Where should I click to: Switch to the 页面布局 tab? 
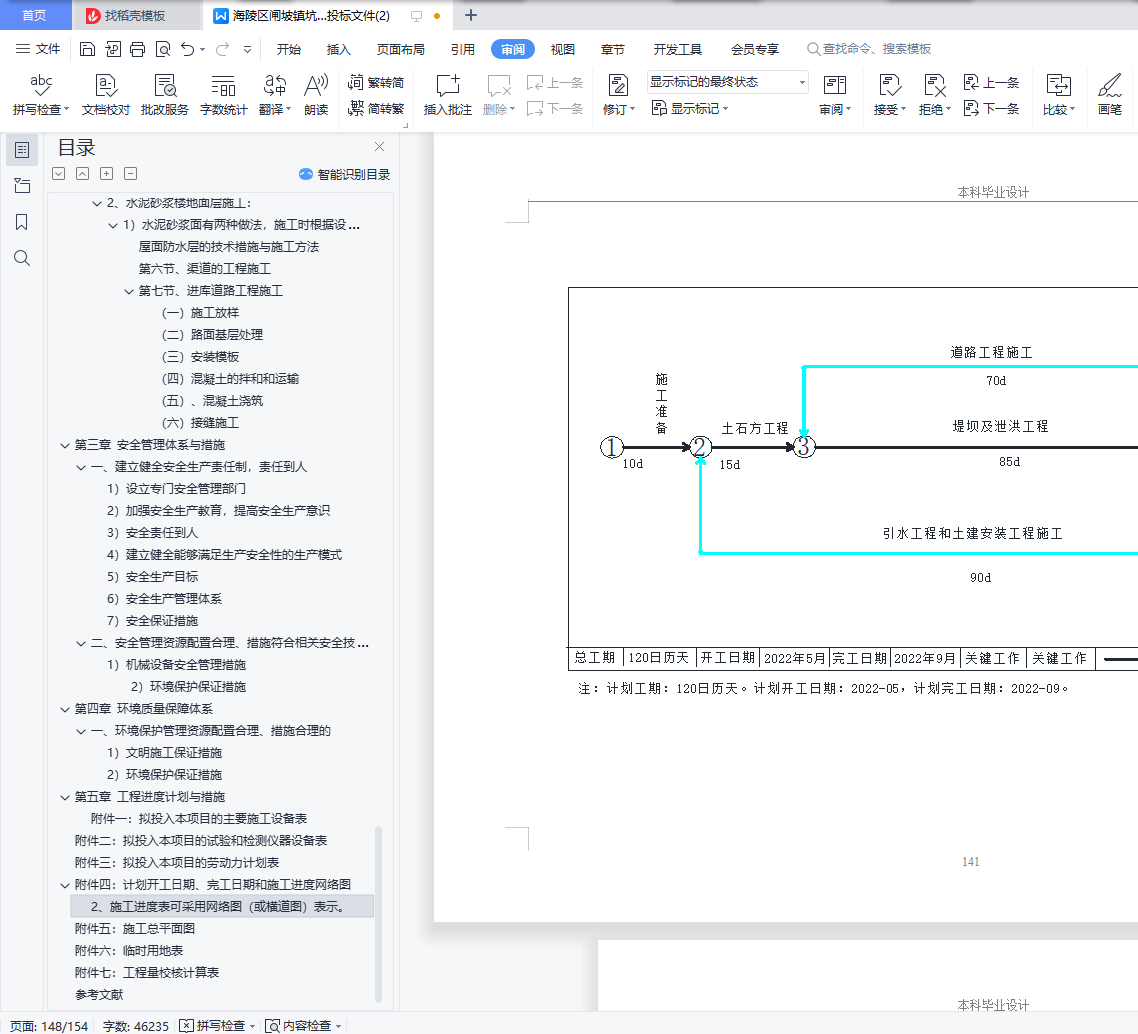pos(401,49)
